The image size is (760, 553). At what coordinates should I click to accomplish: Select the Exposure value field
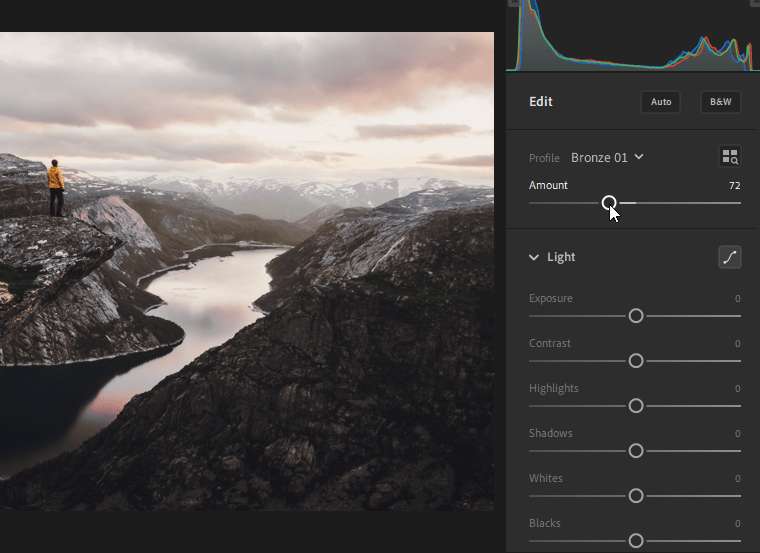coord(737,298)
